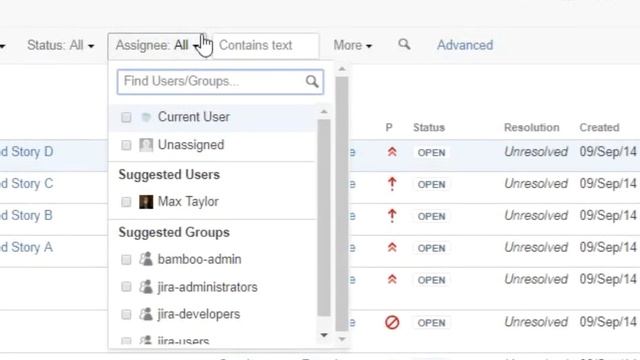Check the Current User checkbox
Image resolution: width=640 pixels, height=360 pixels.
pos(126,117)
